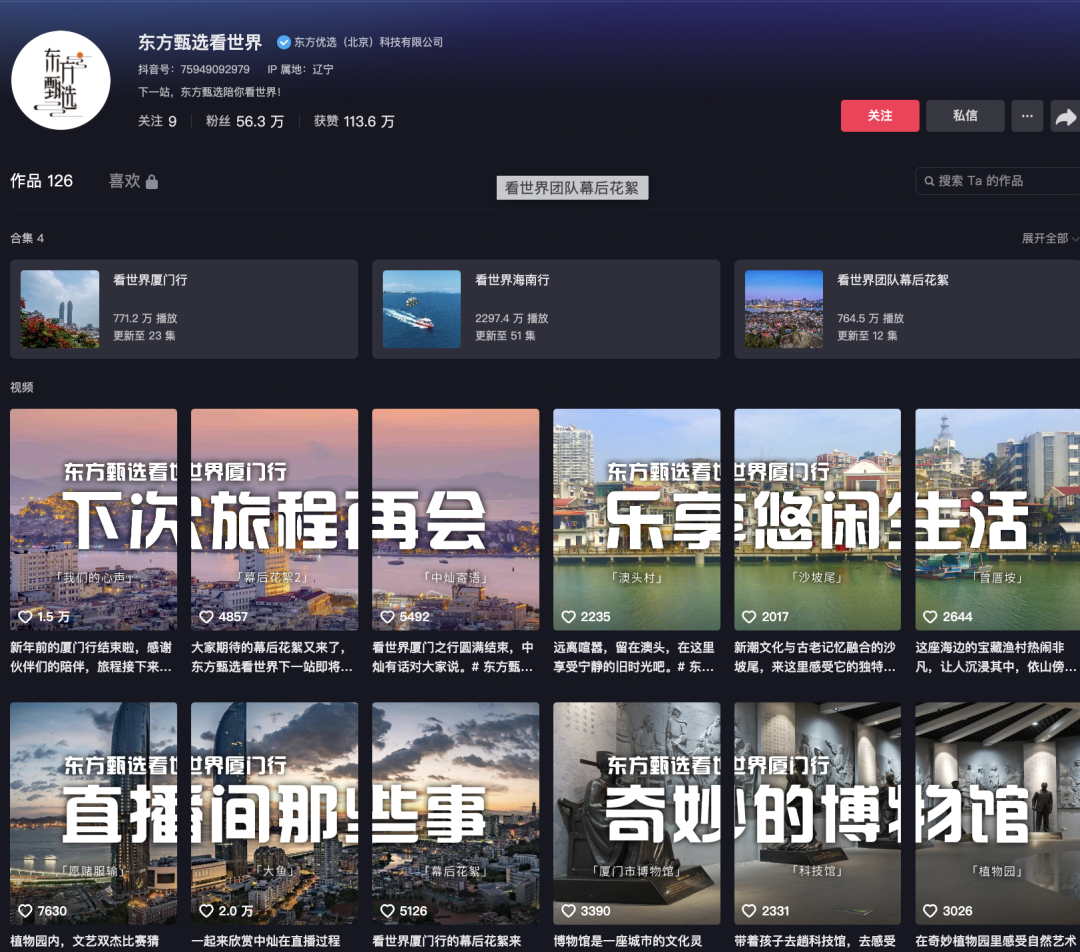Switch to the 作品 126 tab
Viewport: 1080px width, 952px height.
click(x=42, y=181)
